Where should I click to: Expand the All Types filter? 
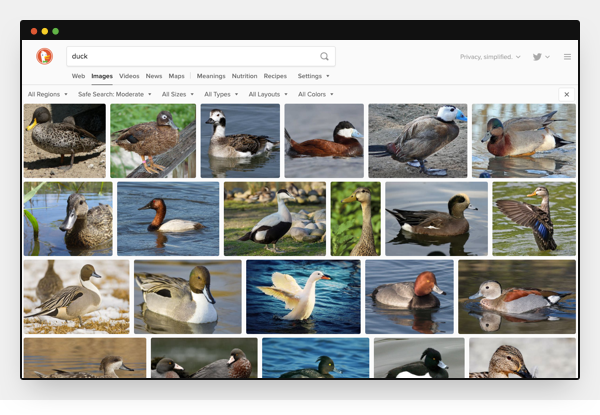pyautogui.click(x=221, y=94)
